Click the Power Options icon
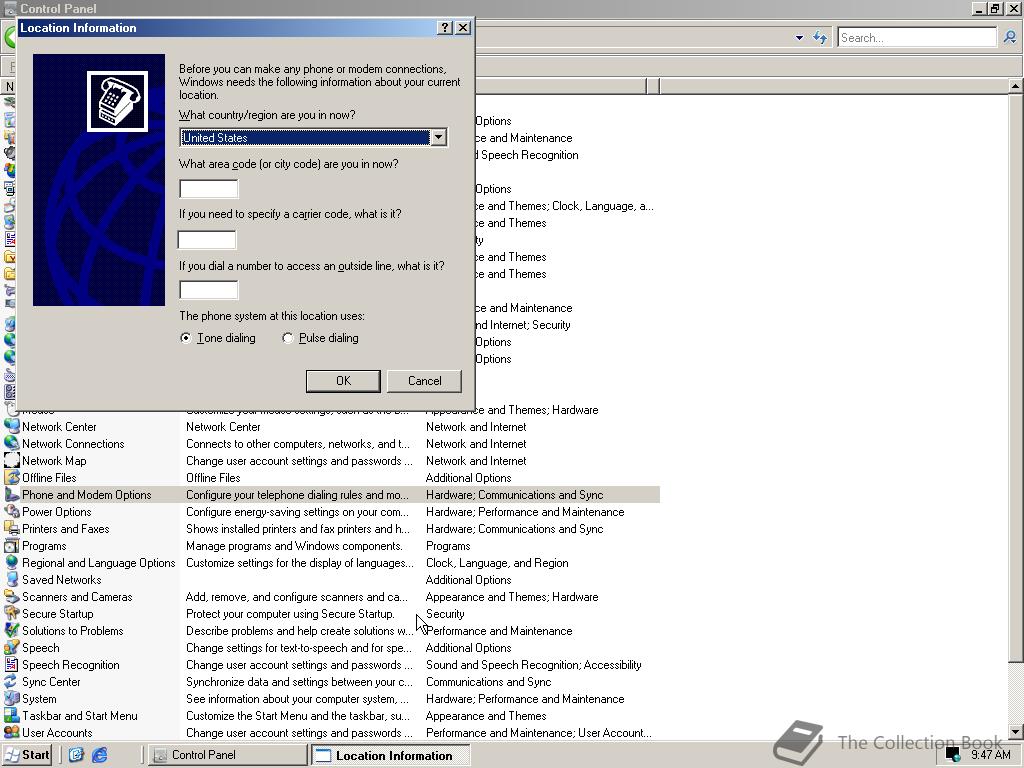Screen dimensions: 1024x768 (11, 511)
